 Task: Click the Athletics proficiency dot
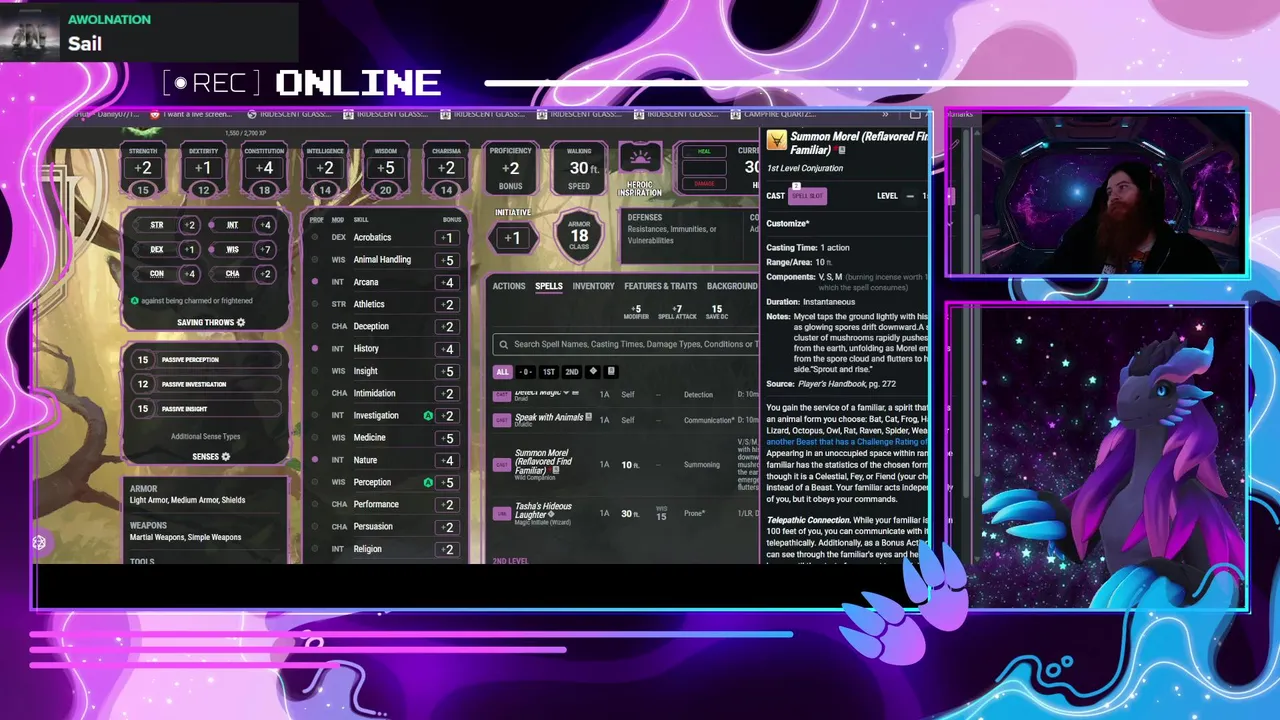pos(315,304)
